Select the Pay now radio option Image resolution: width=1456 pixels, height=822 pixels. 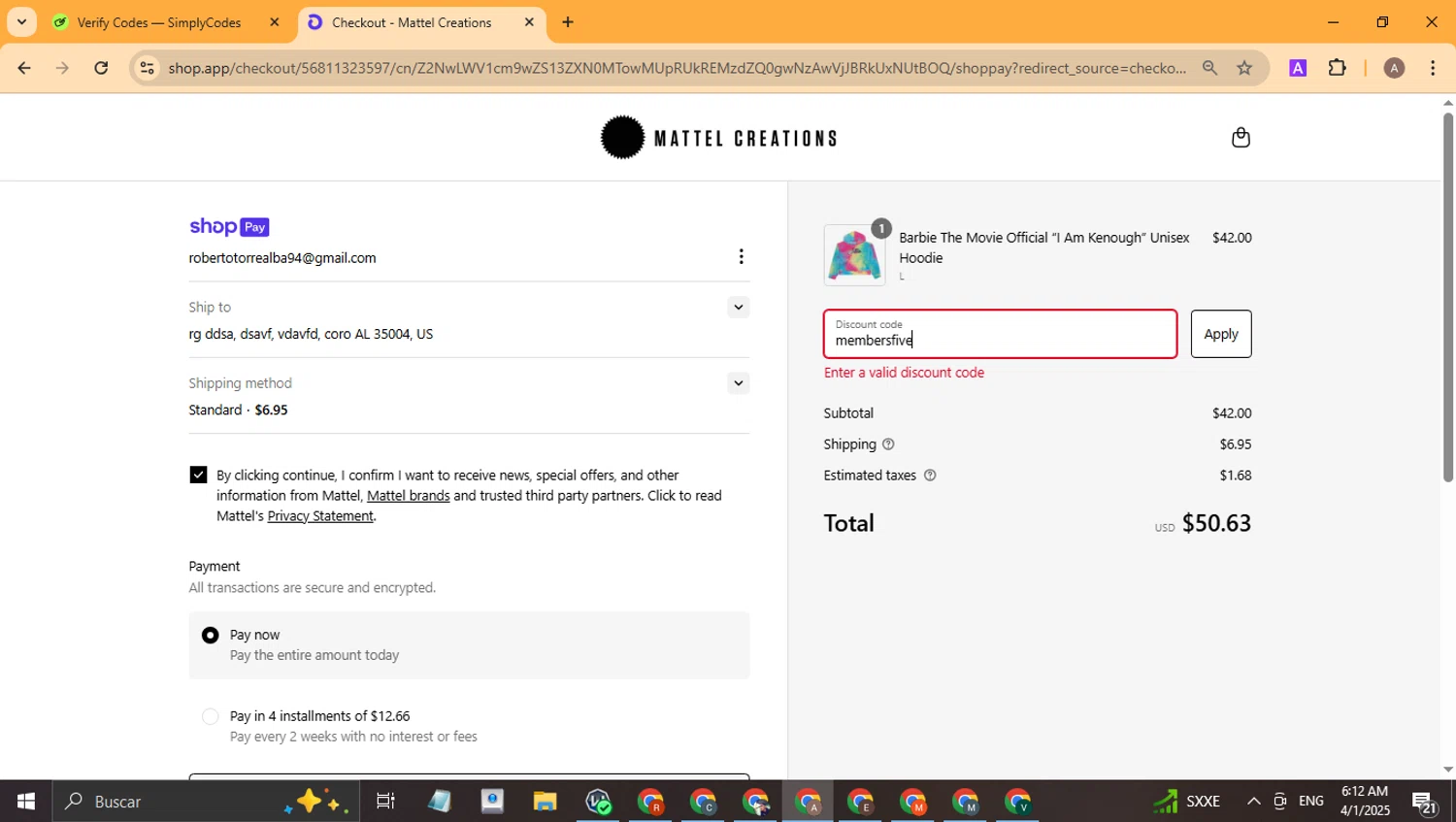pos(210,635)
